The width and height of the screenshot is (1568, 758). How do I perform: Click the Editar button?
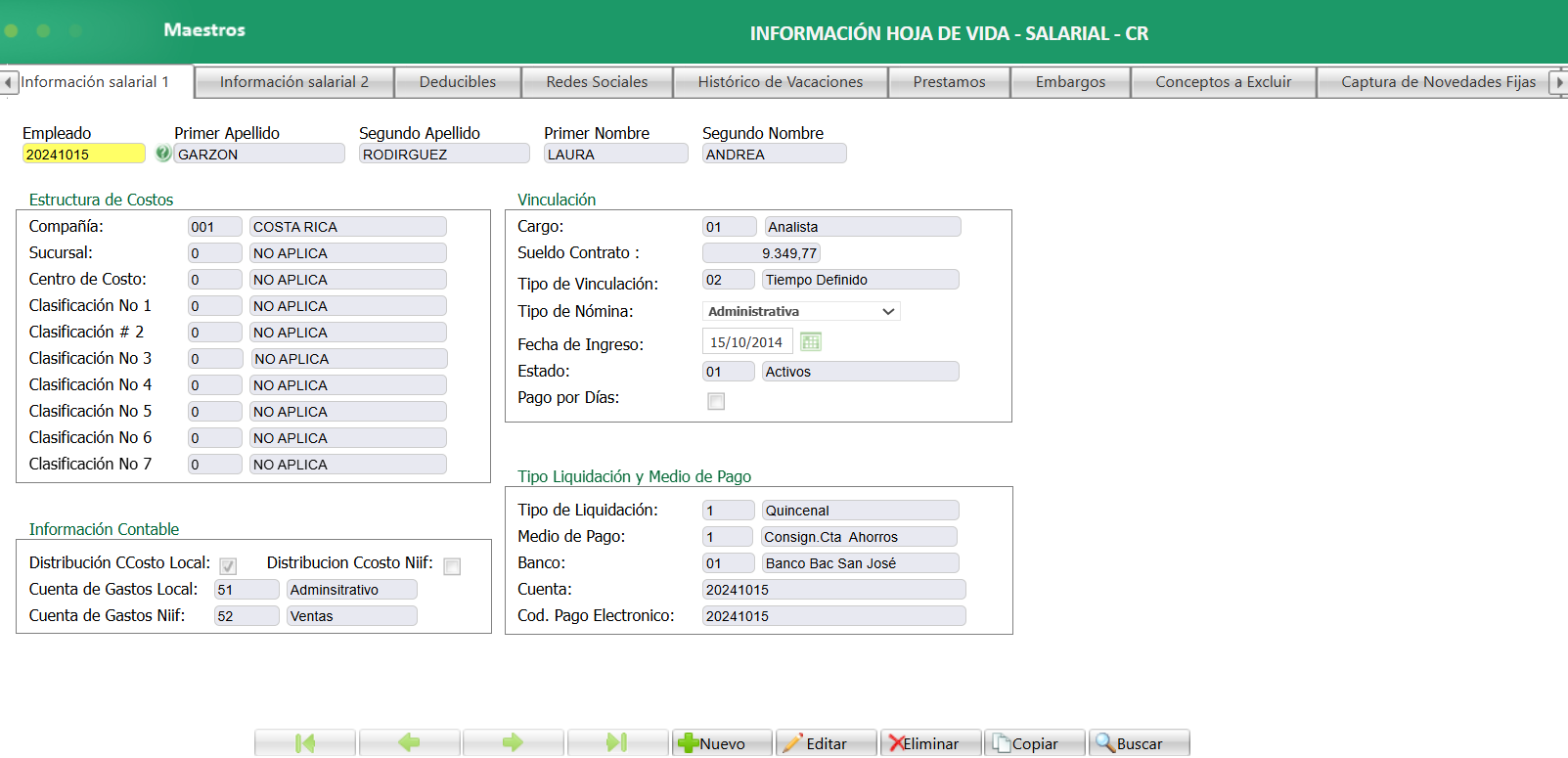[827, 743]
